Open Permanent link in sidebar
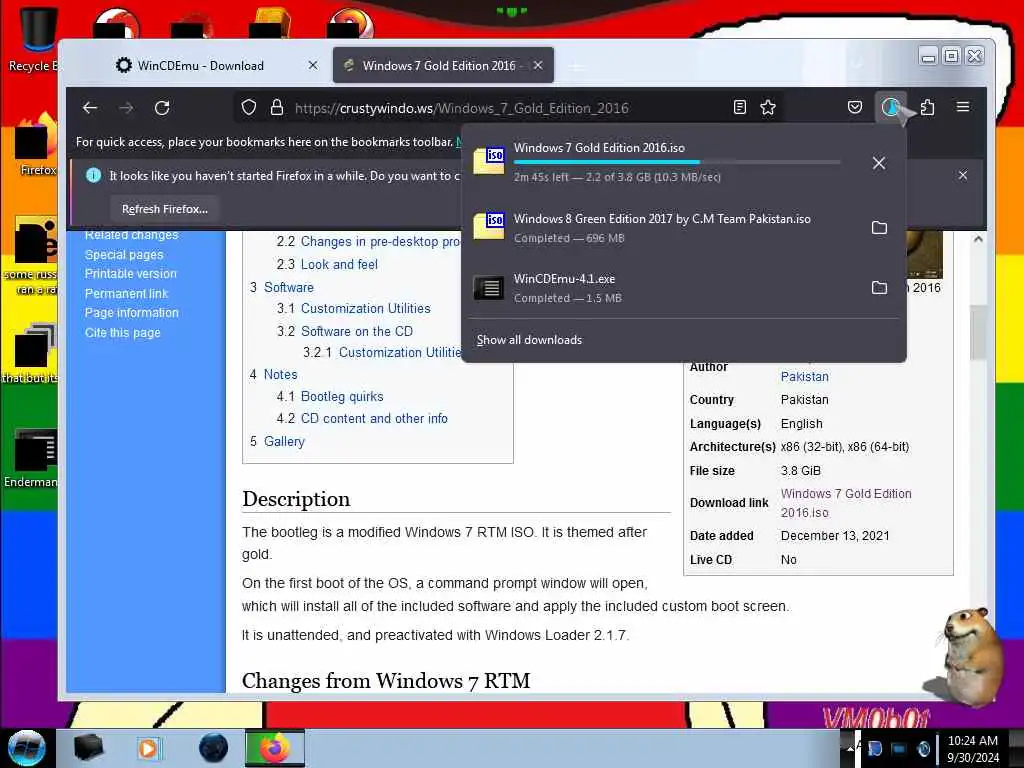Viewport: 1024px width, 768px height. [x=127, y=293]
